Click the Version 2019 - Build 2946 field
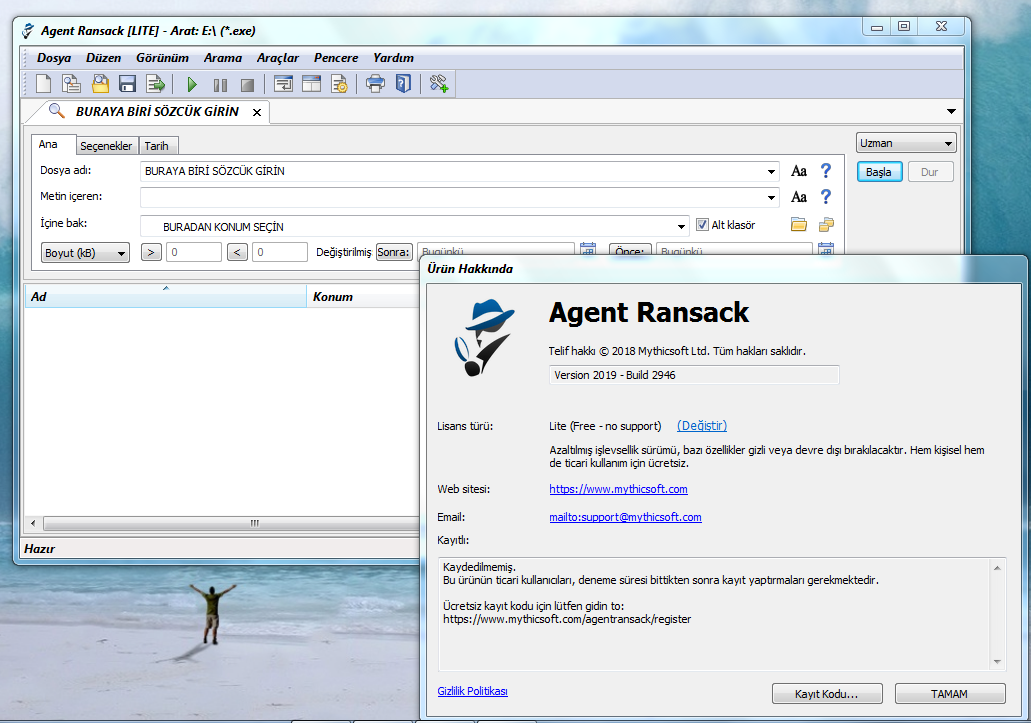 point(694,375)
